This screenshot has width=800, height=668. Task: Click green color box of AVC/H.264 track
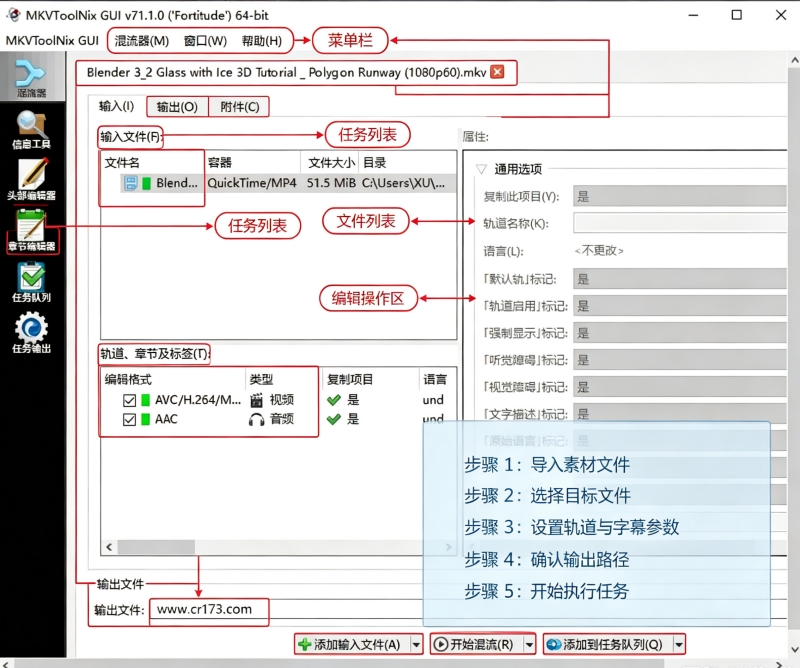coord(145,400)
